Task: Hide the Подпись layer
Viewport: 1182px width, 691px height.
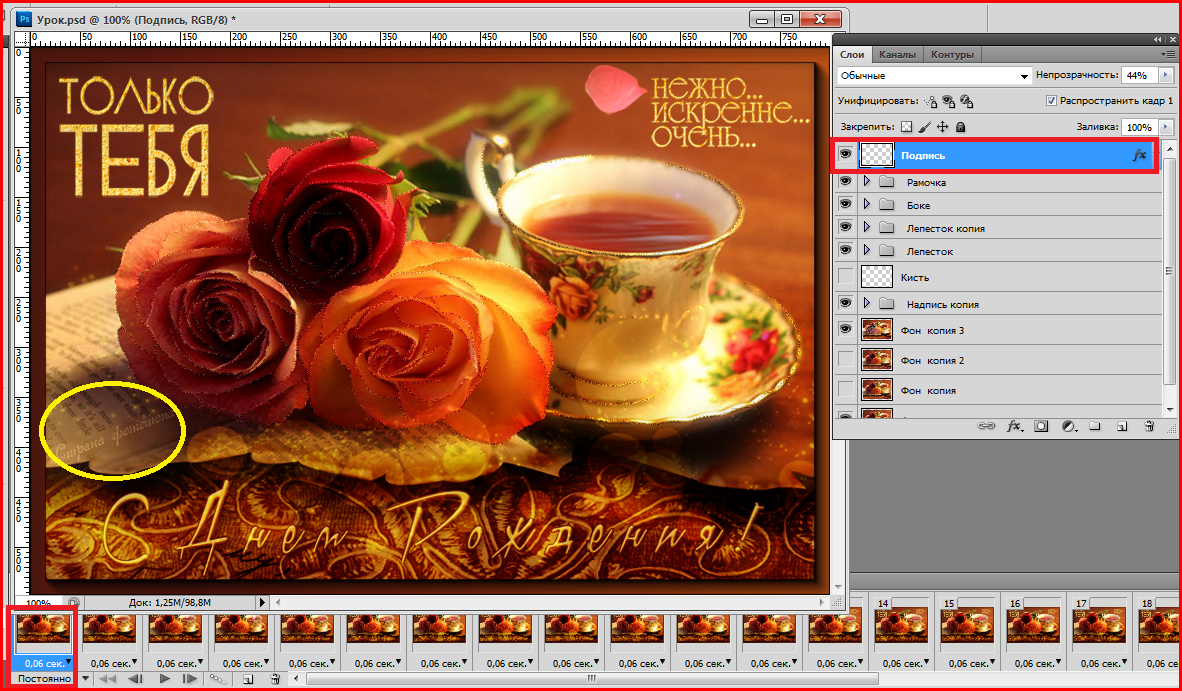Action: (846, 154)
